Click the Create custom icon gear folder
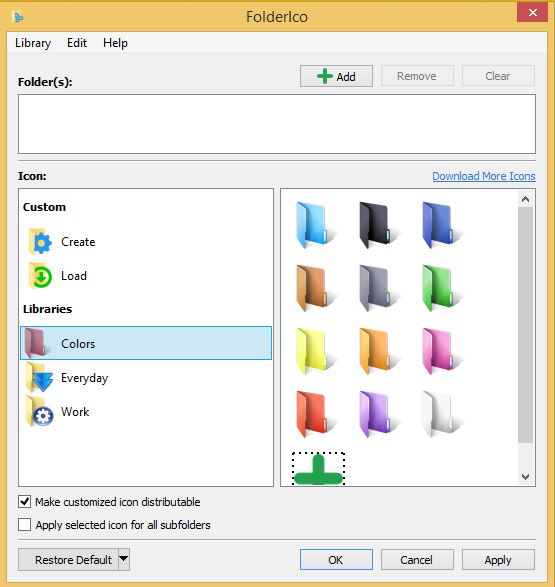 pyautogui.click(x=40, y=242)
